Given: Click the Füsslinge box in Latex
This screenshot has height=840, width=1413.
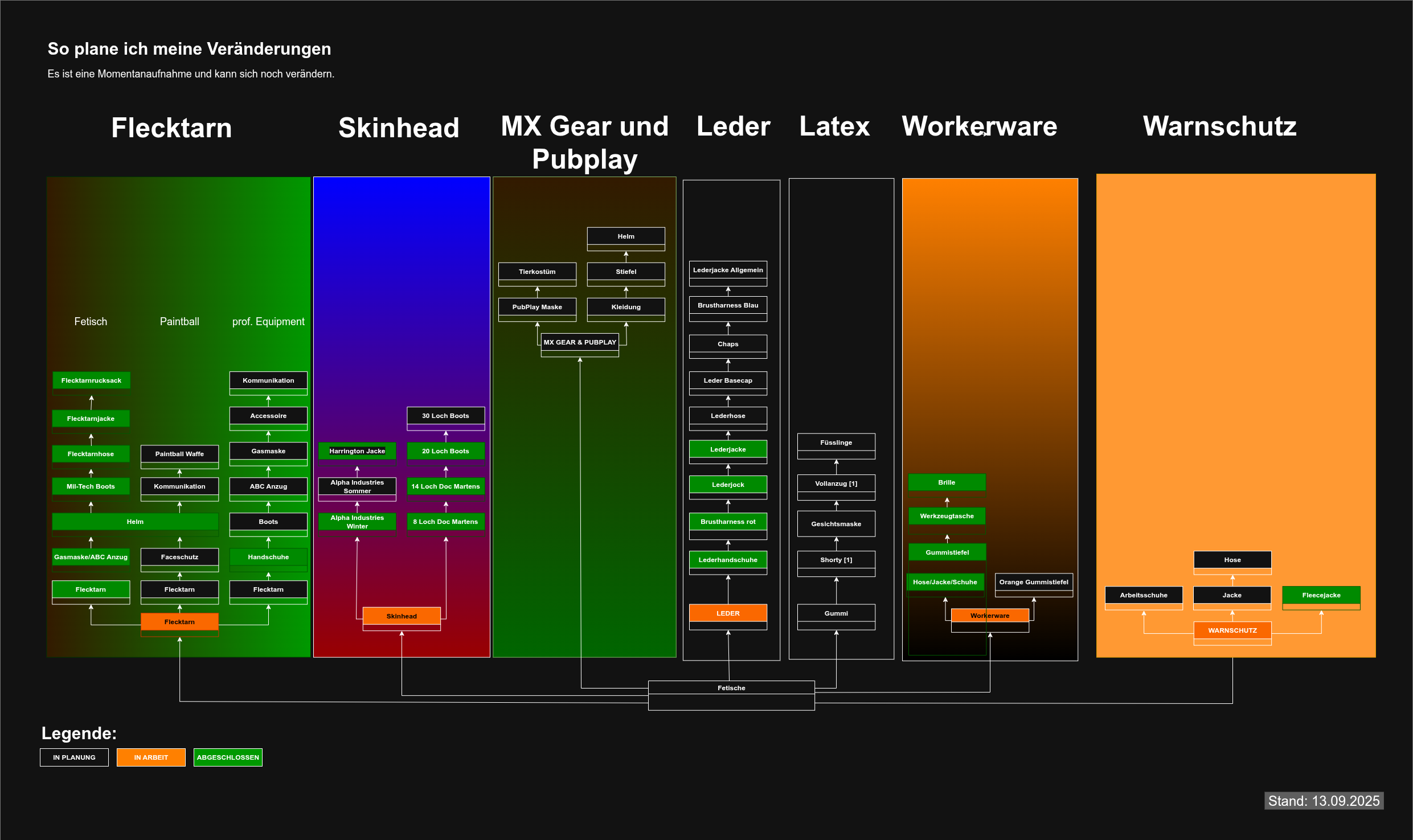Looking at the screenshot, I should tap(836, 442).
